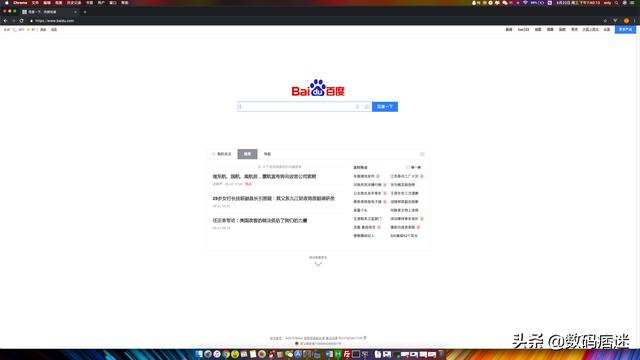The image size is (640, 360).
Task: Click the extension icon beside the star
Action: (615, 21)
